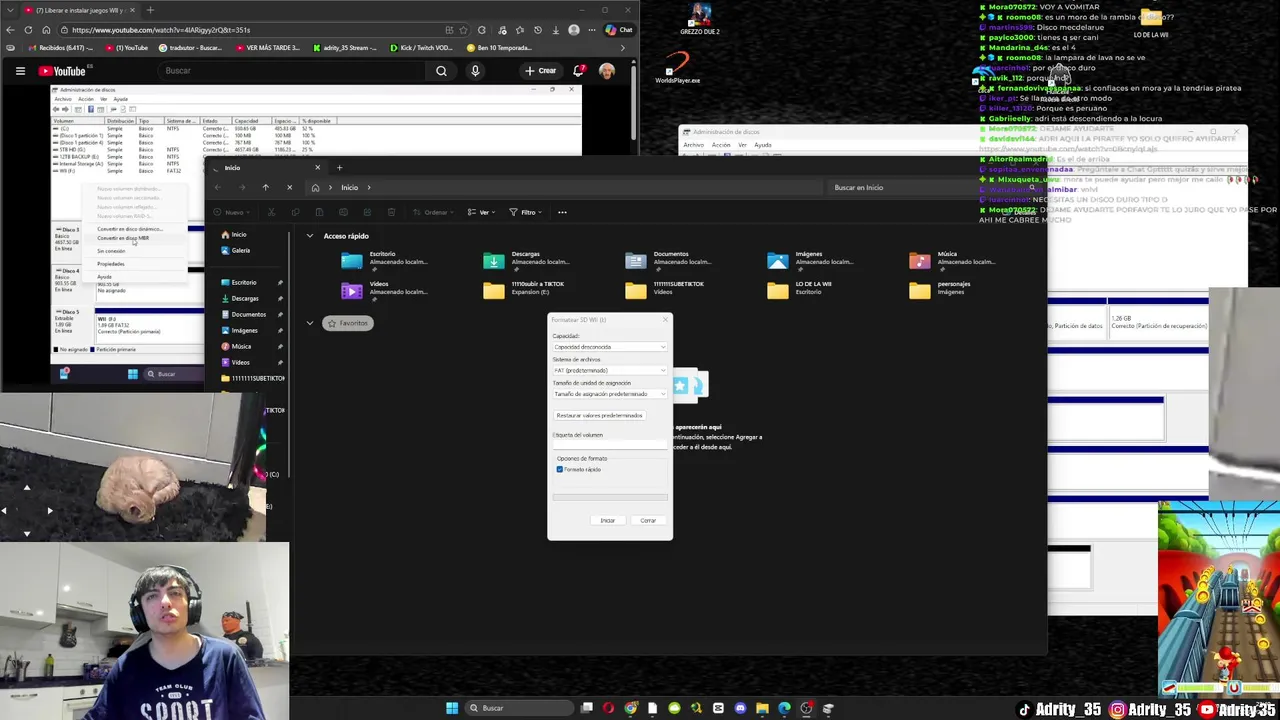
Task: Click the YouTube search magnifier button
Action: point(441,71)
